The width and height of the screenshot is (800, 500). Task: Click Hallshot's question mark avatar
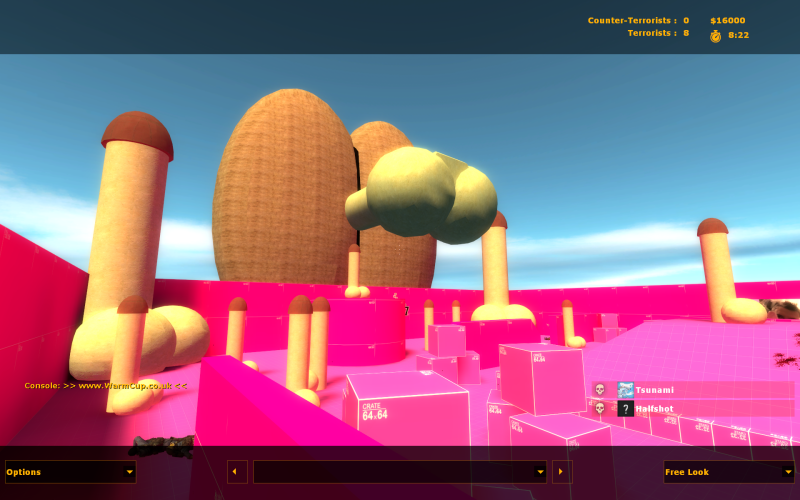pos(625,409)
